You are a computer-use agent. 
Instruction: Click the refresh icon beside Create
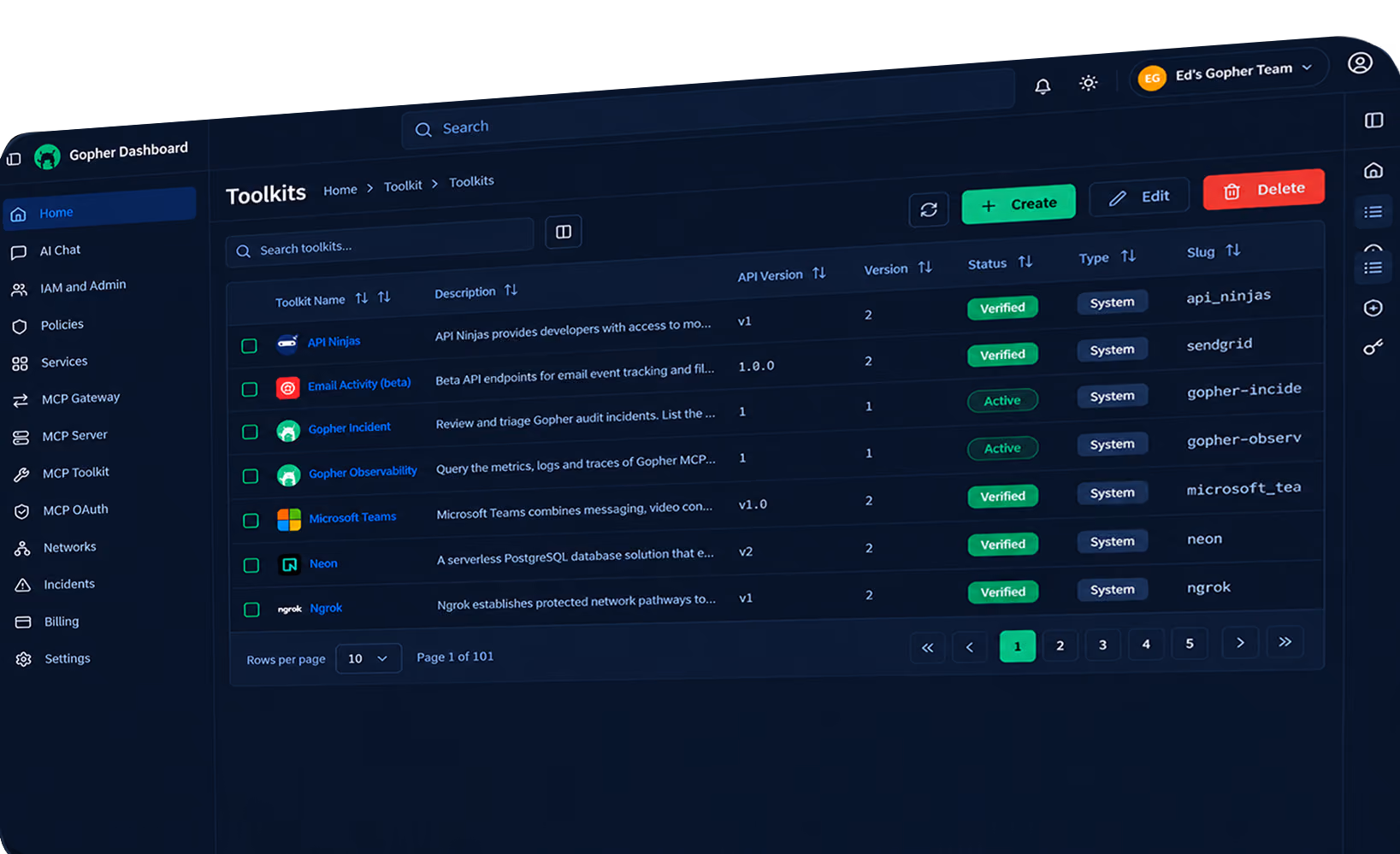click(x=929, y=209)
